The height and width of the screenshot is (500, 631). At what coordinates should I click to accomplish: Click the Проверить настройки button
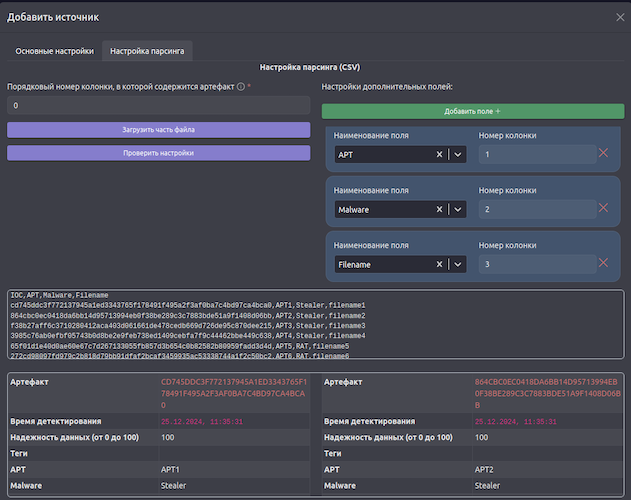click(x=159, y=153)
